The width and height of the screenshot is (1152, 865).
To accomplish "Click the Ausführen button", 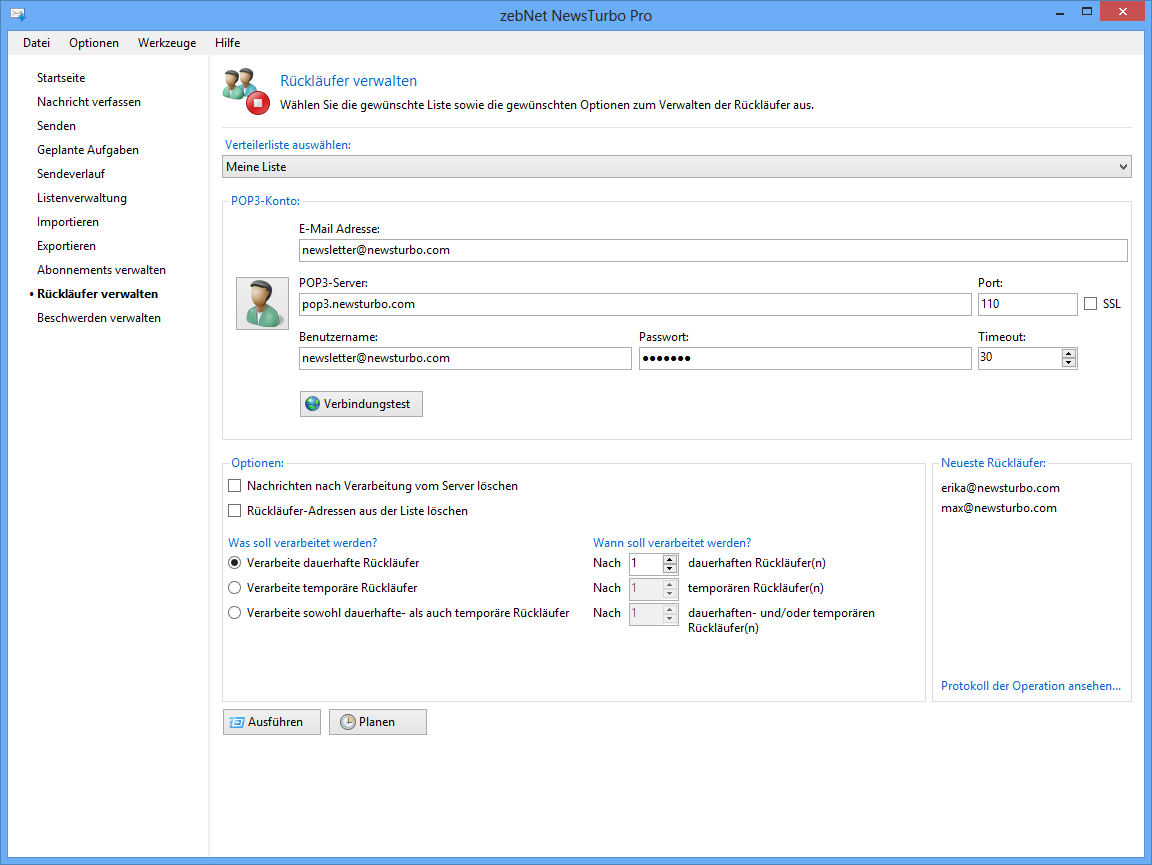I will click(271, 722).
